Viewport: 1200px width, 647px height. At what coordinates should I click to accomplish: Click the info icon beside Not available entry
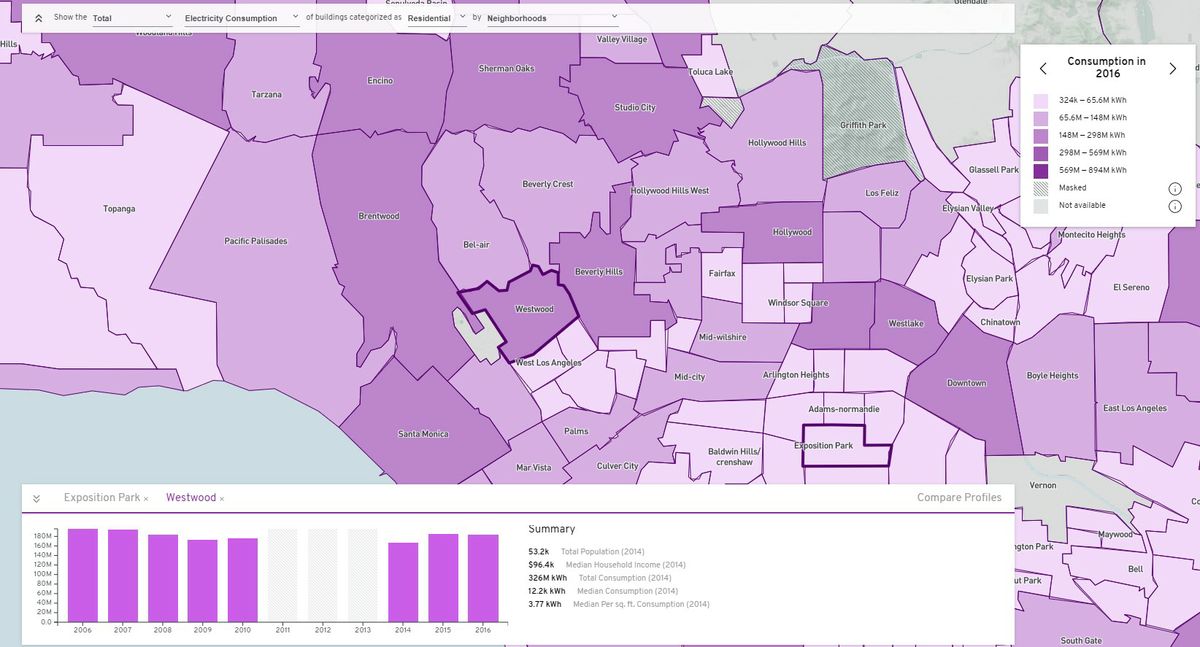pyautogui.click(x=1175, y=206)
